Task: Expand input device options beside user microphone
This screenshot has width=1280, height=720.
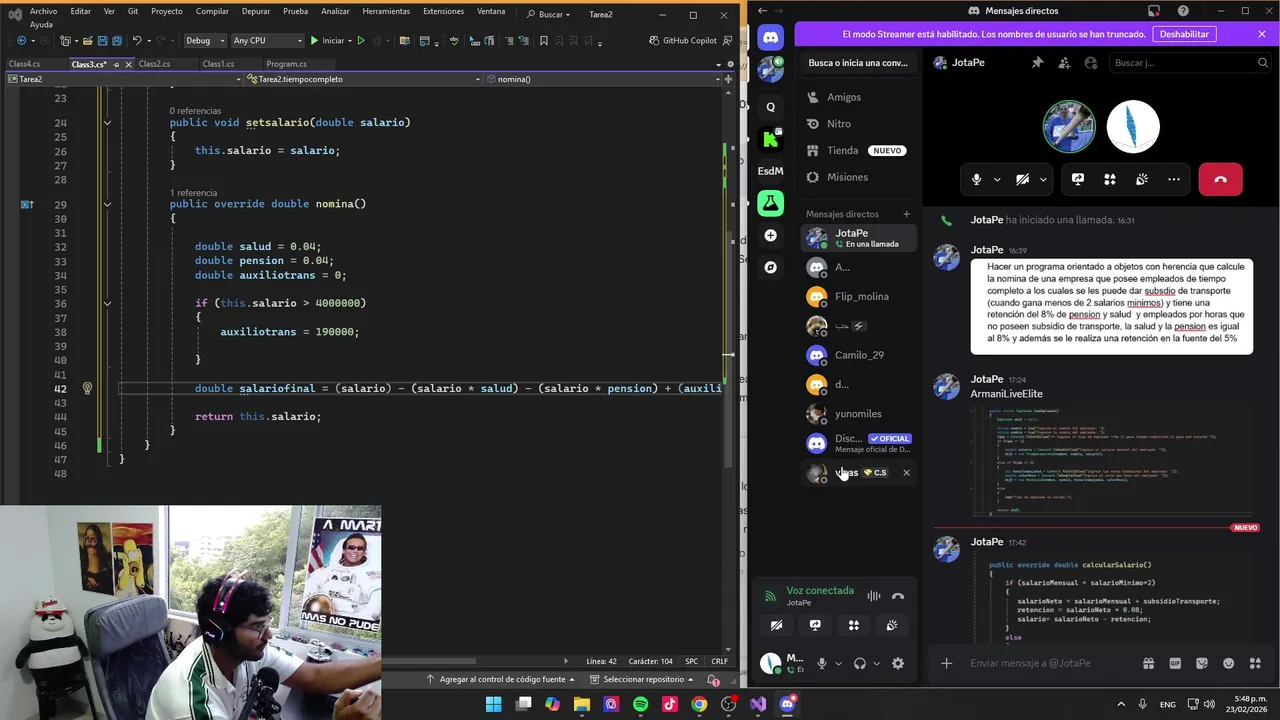Action: click(x=838, y=664)
